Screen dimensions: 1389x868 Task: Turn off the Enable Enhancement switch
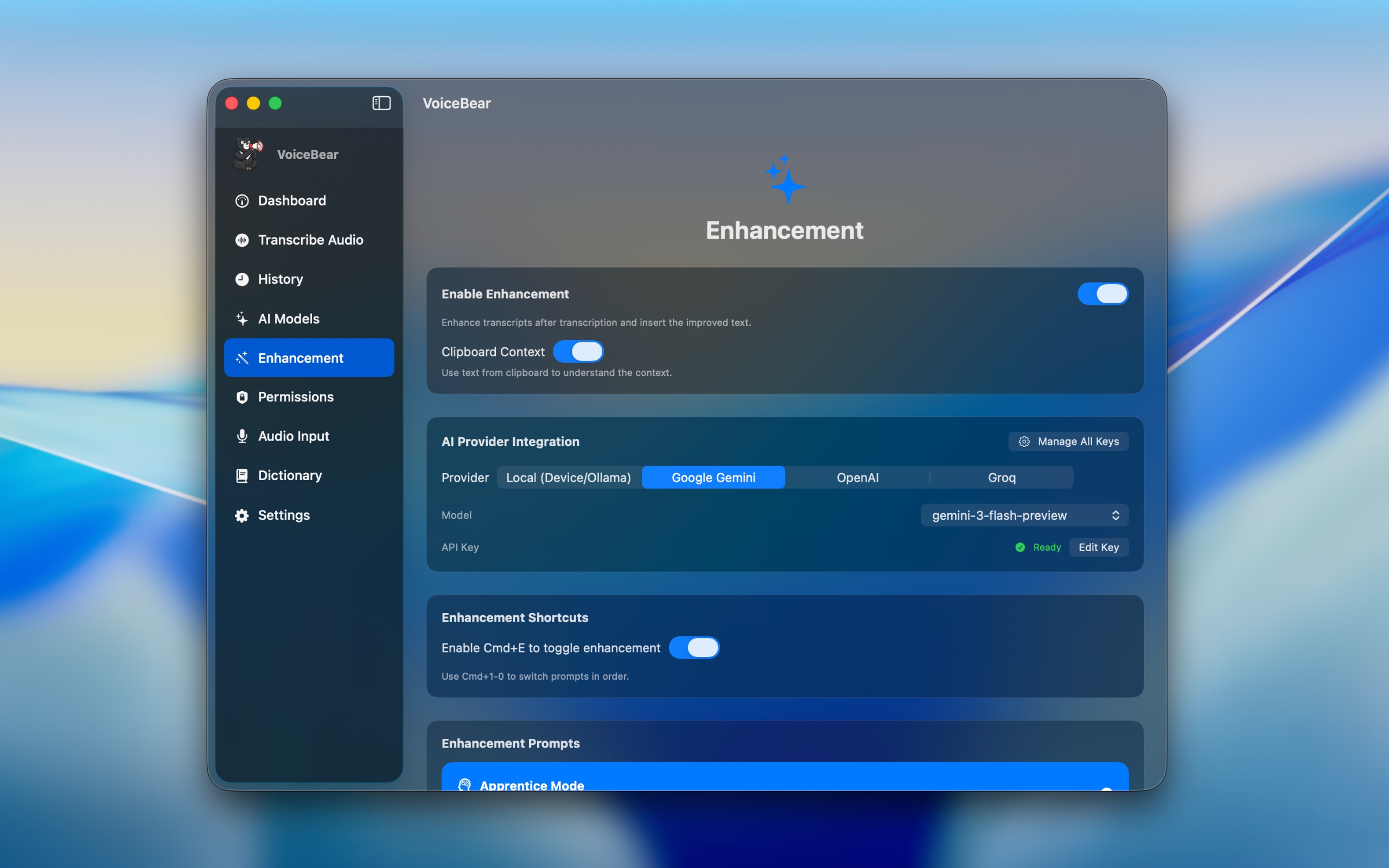pyautogui.click(x=1103, y=294)
